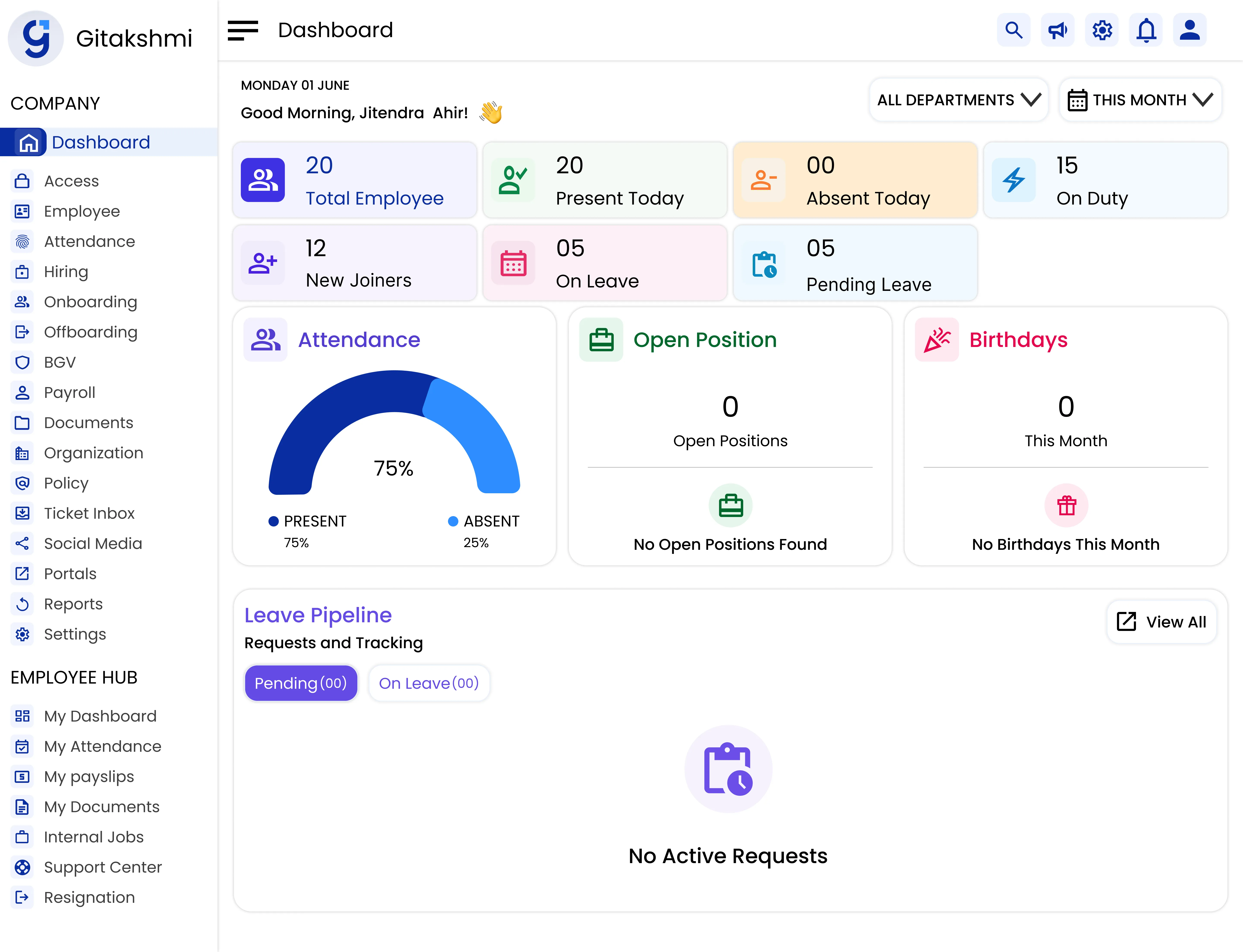Select the Pending (00) tab

[x=301, y=683]
